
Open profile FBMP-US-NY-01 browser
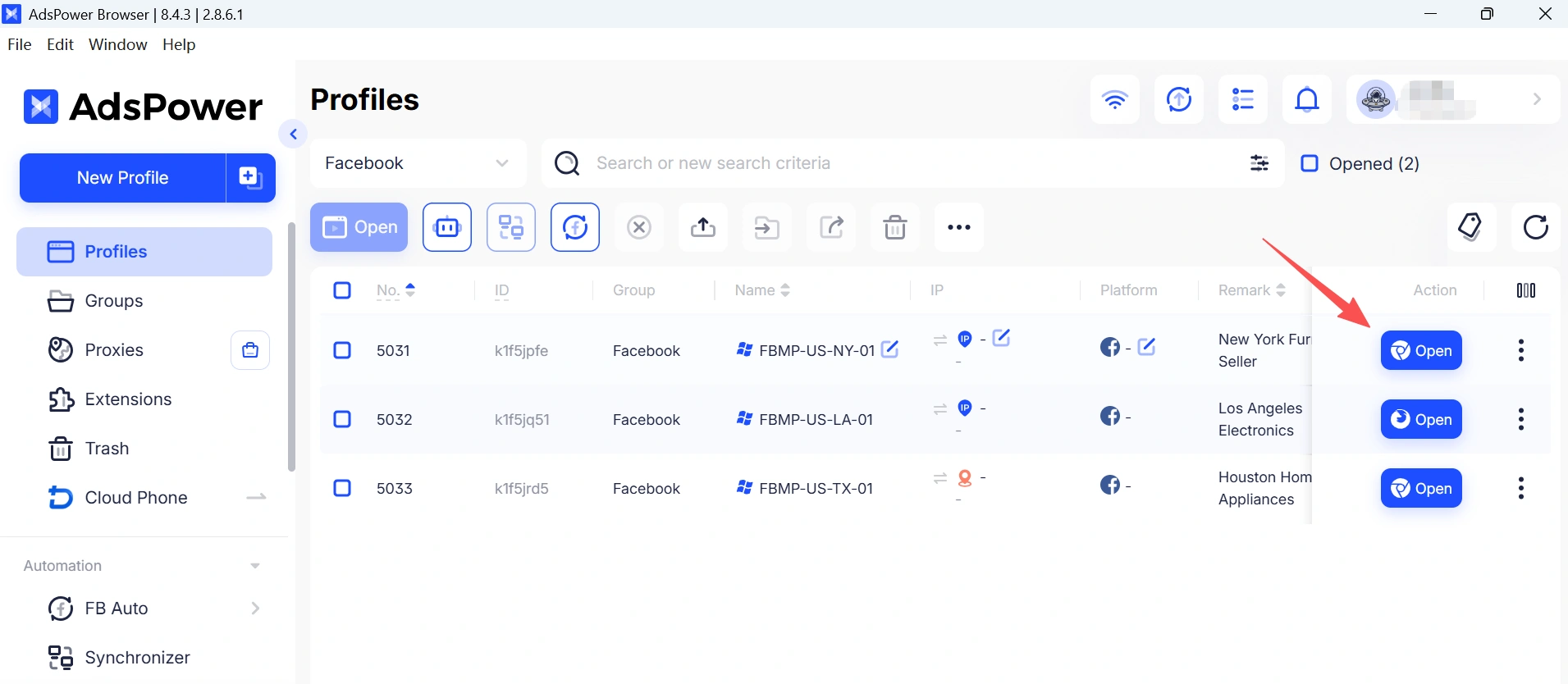pyautogui.click(x=1421, y=350)
